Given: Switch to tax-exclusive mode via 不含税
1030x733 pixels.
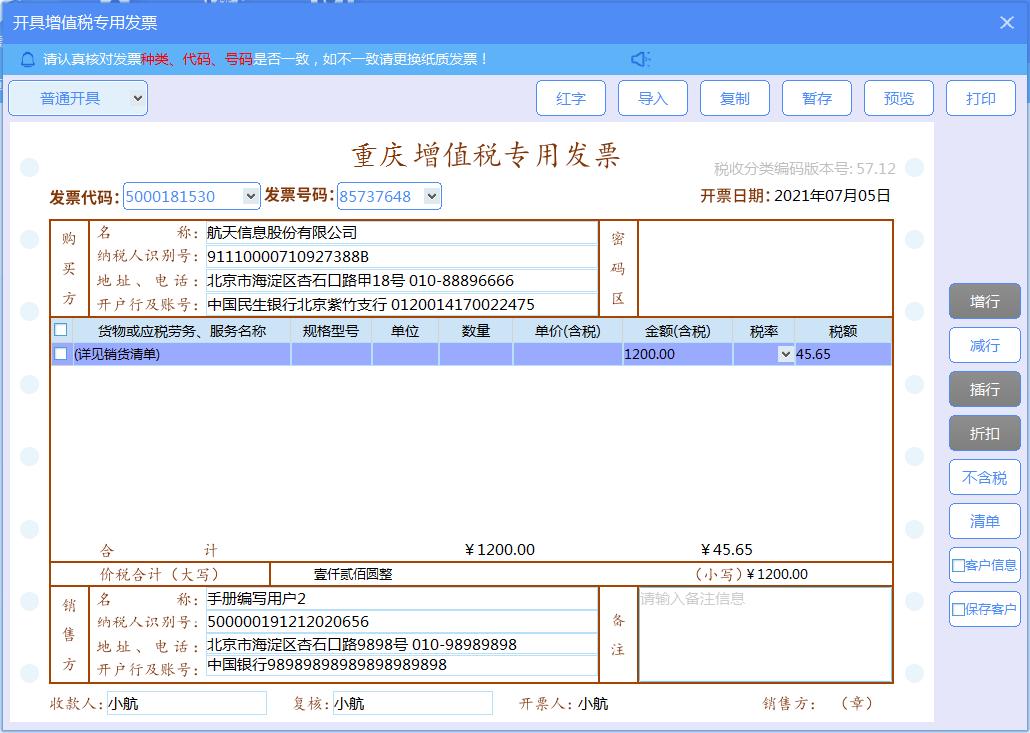Looking at the screenshot, I should click(984, 477).
